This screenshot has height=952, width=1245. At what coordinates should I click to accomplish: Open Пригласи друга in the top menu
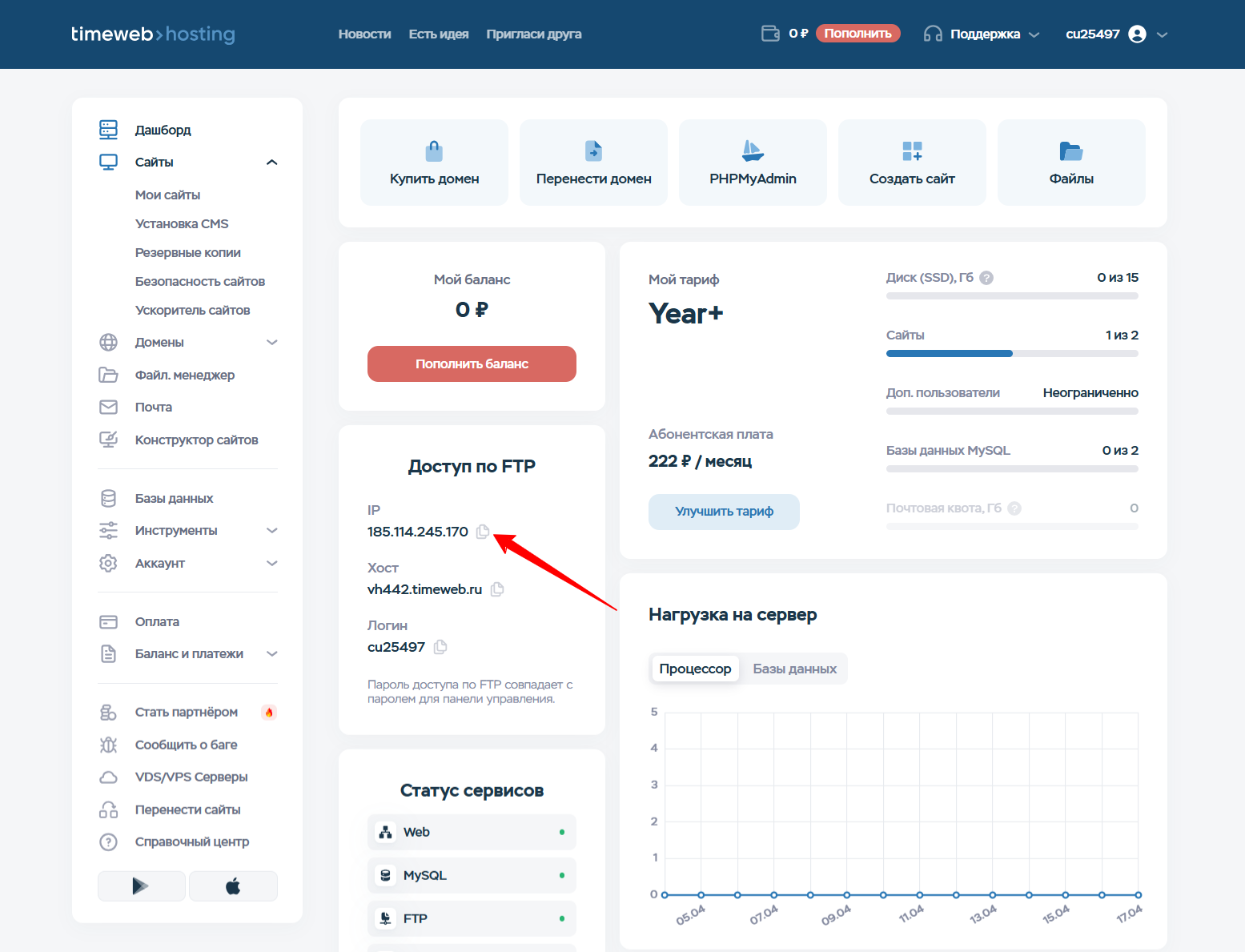point(534,34)
